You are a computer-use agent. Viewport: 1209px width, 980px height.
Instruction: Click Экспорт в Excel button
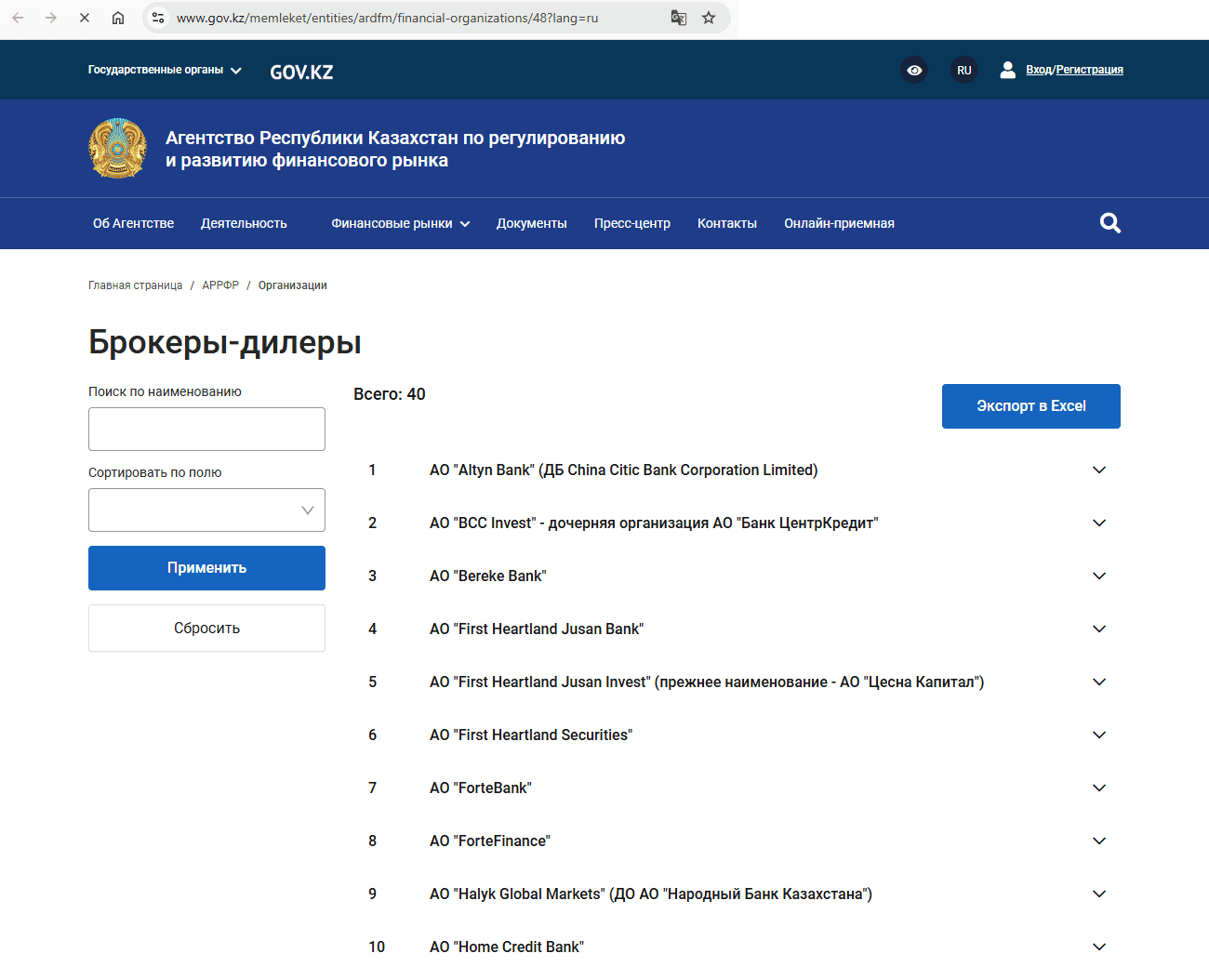pos(1031,406)
